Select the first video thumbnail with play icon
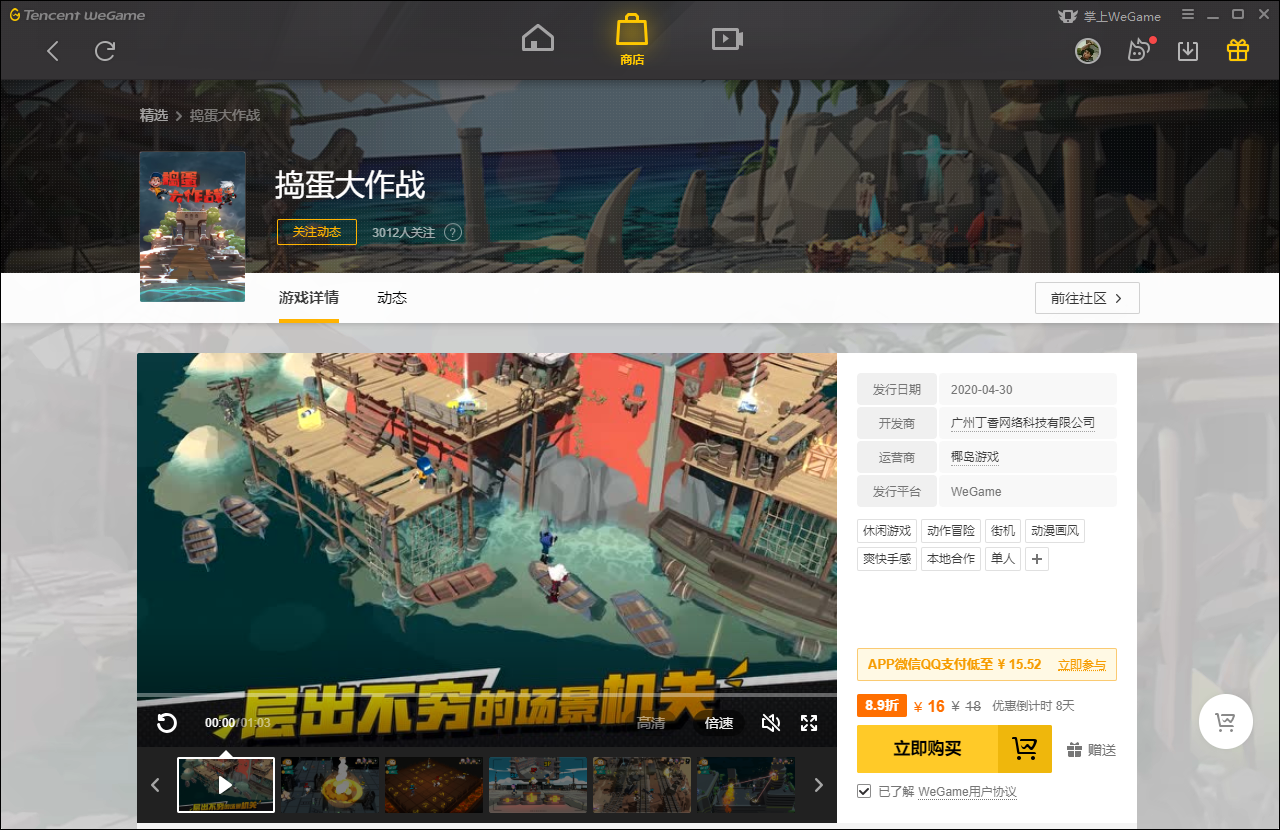This screenshot has height=830, width=1280. [x=226, y=785]
